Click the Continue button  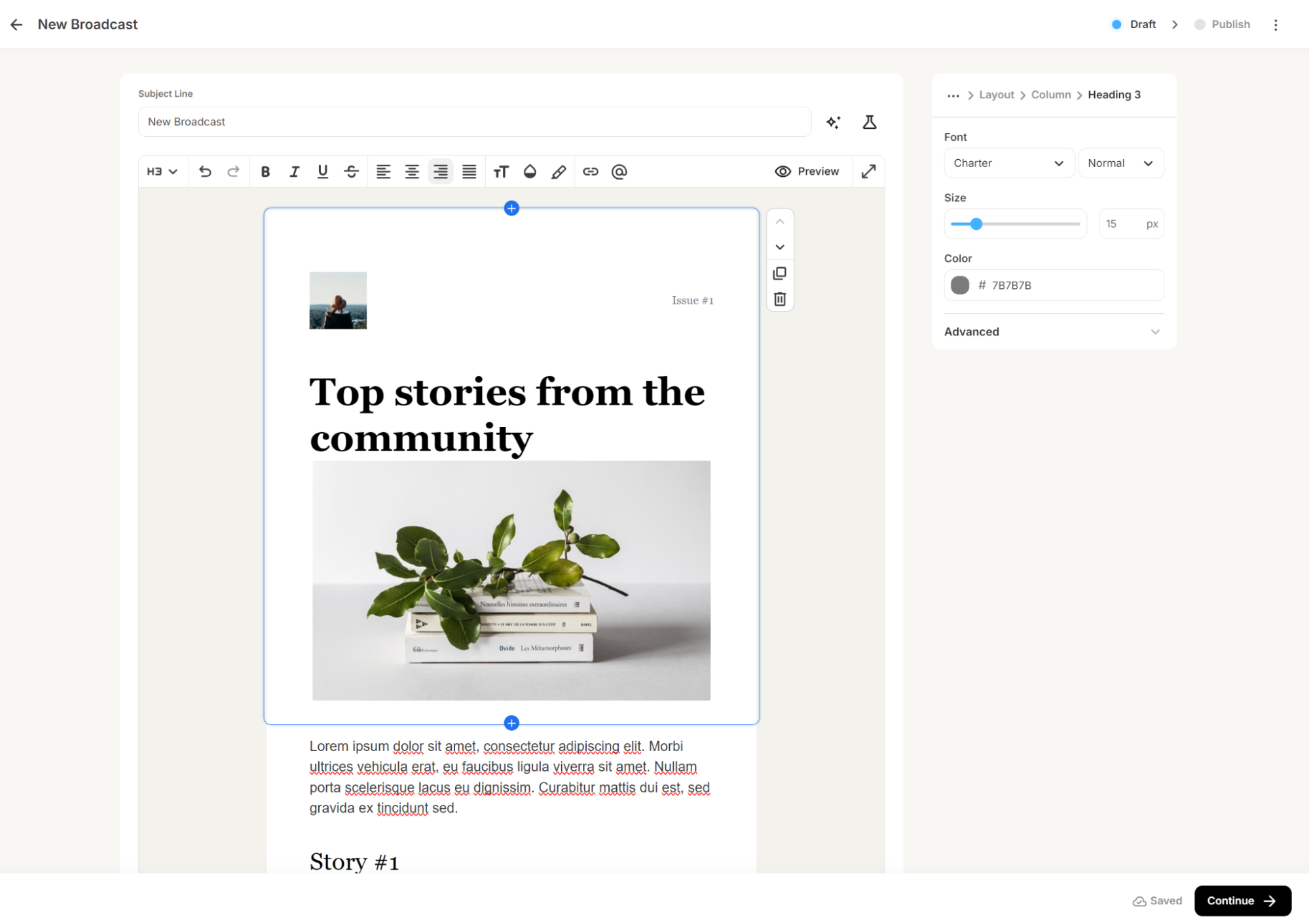click(x=1242, y=900)
